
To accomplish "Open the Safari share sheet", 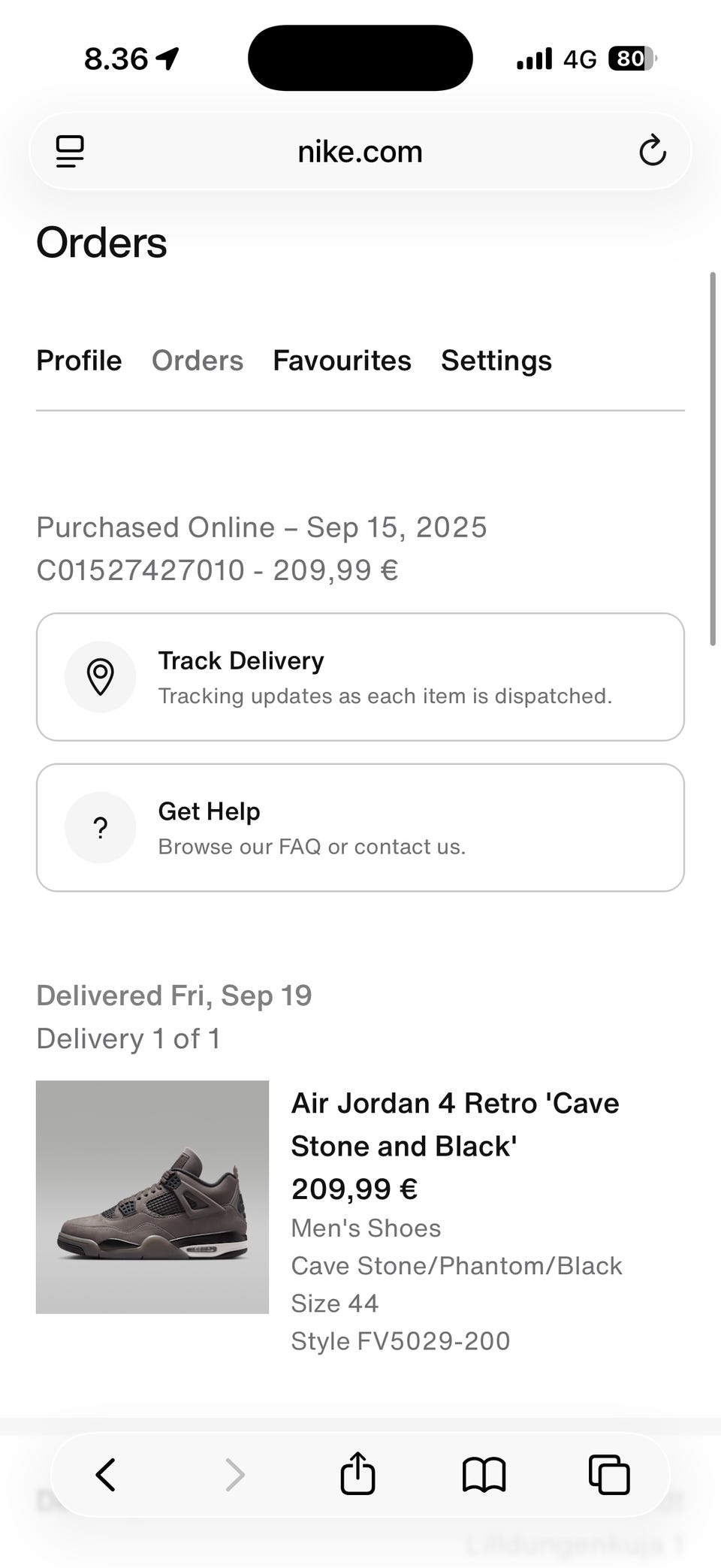I will pyautogui.click(x=357, y=1473).
